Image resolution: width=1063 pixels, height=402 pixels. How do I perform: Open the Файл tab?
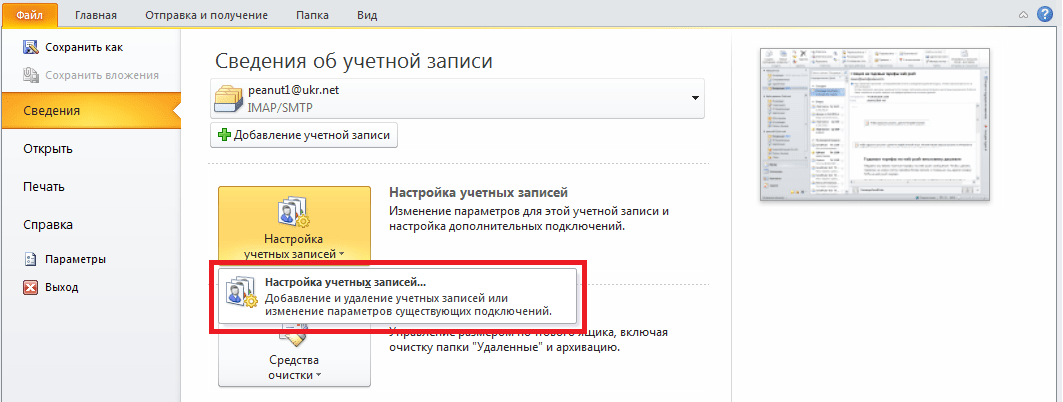tap(29, 14)
